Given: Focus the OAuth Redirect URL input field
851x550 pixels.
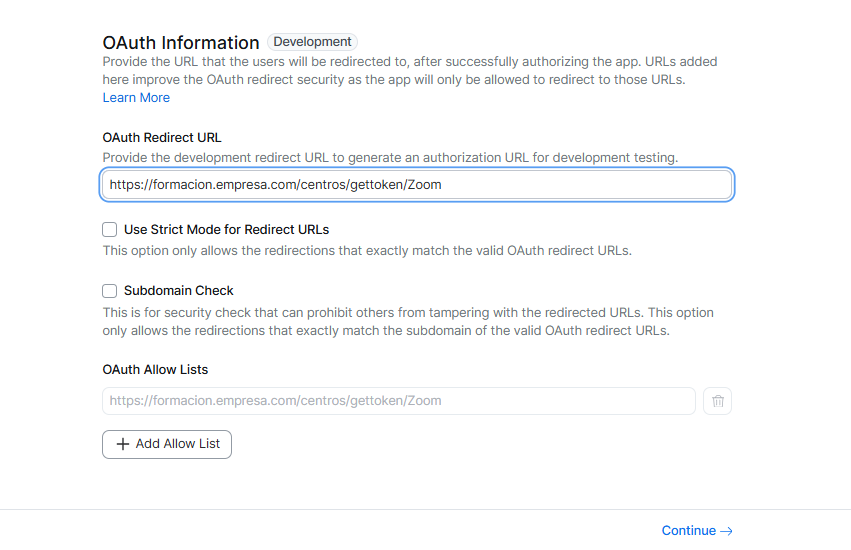Looking at the screenshot, I should (x=417, y=185).
